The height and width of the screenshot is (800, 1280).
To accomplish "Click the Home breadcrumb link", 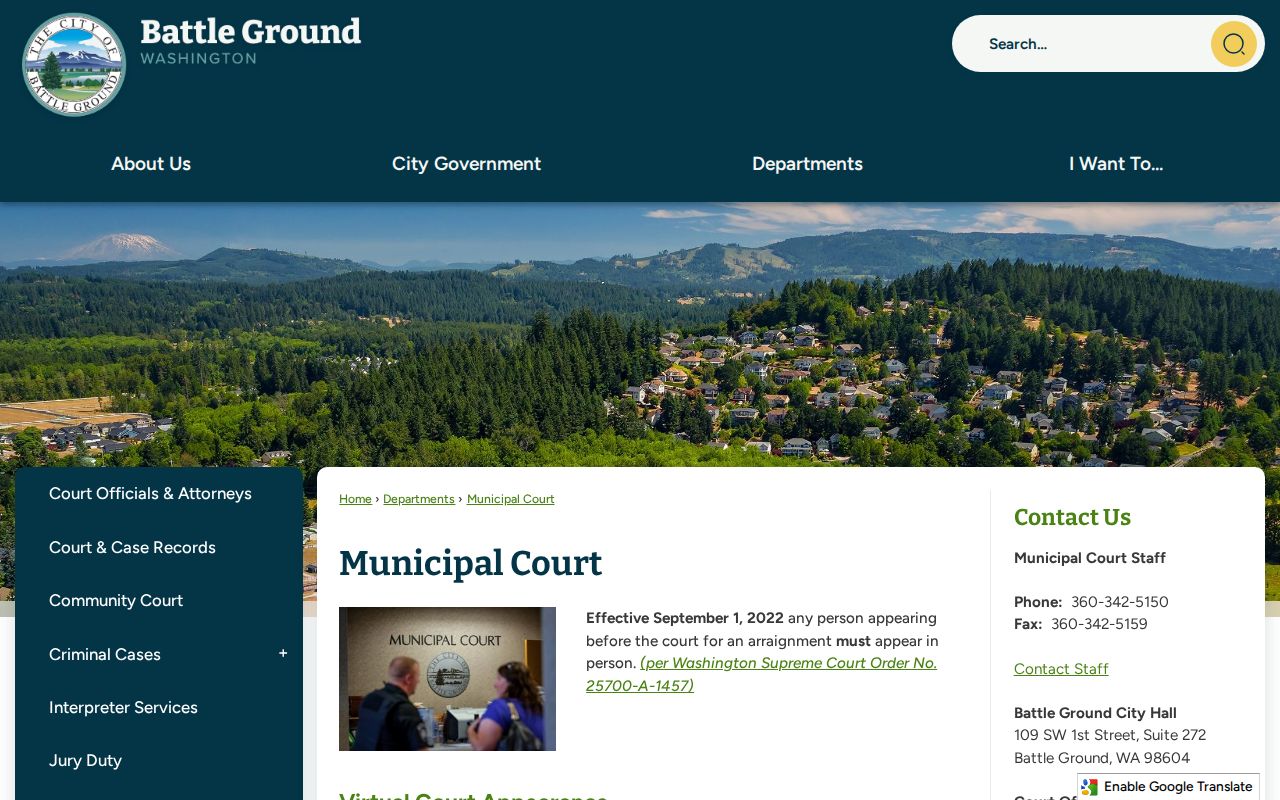I will [x=355, y=499].
